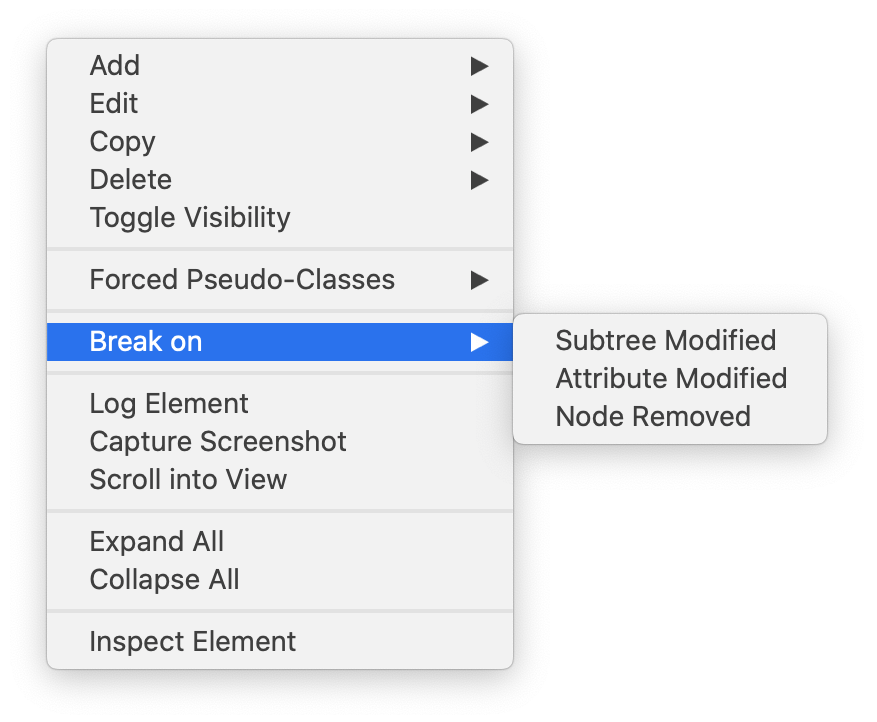Image resolution: width=877 pixels, height=722 pixels.
Task: Click Log Element in context menu
Action: pos(169,404)
